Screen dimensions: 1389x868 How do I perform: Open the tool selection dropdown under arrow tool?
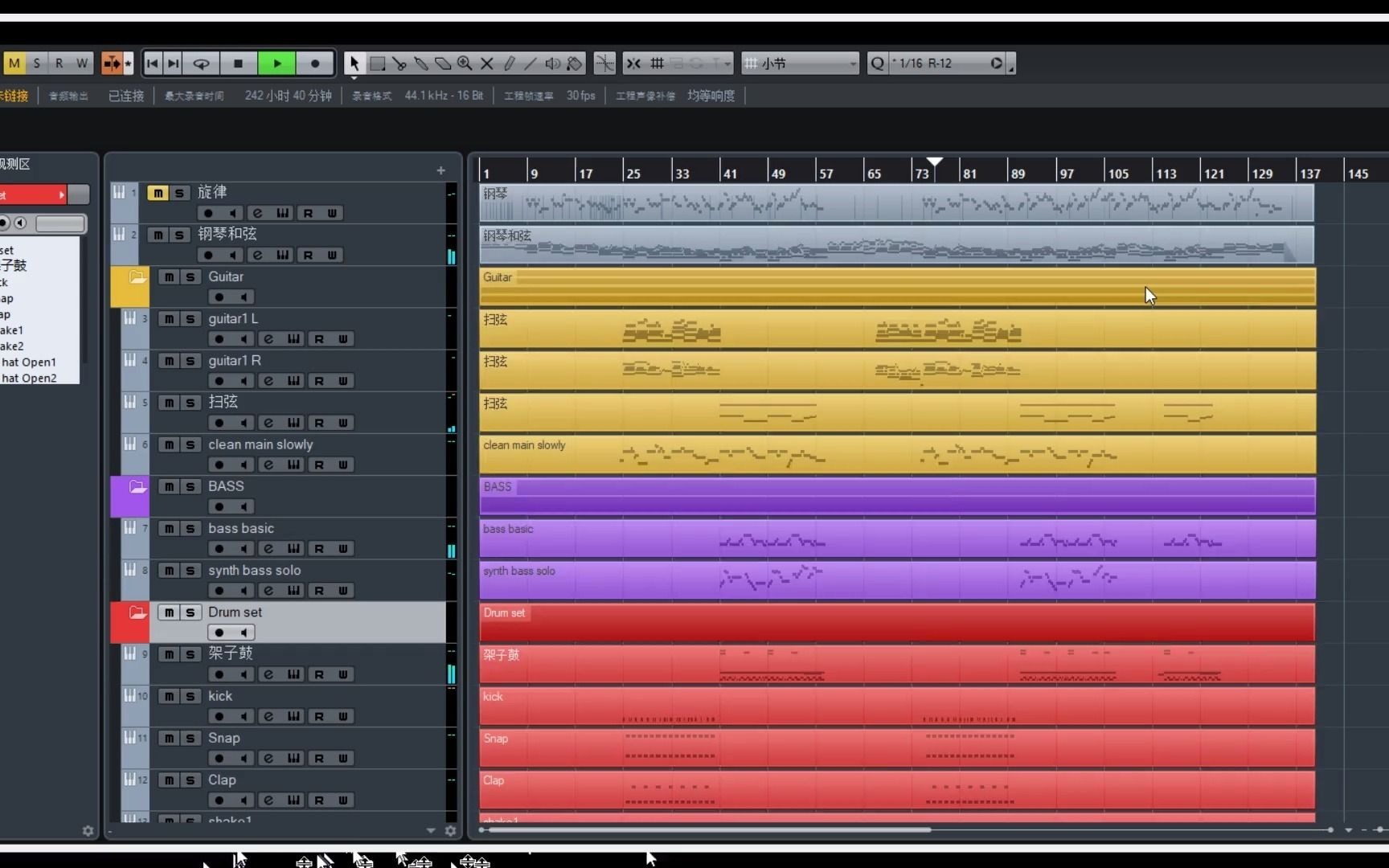(354, 77)
